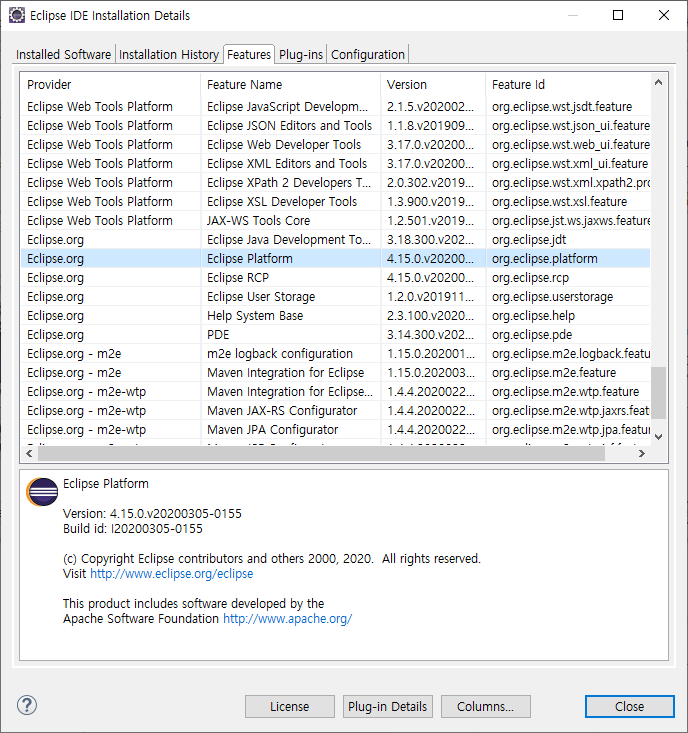The width and height of the screenshot is (688, 733).
Task: Open the apache.org link
Action: [x=287, y=618]
